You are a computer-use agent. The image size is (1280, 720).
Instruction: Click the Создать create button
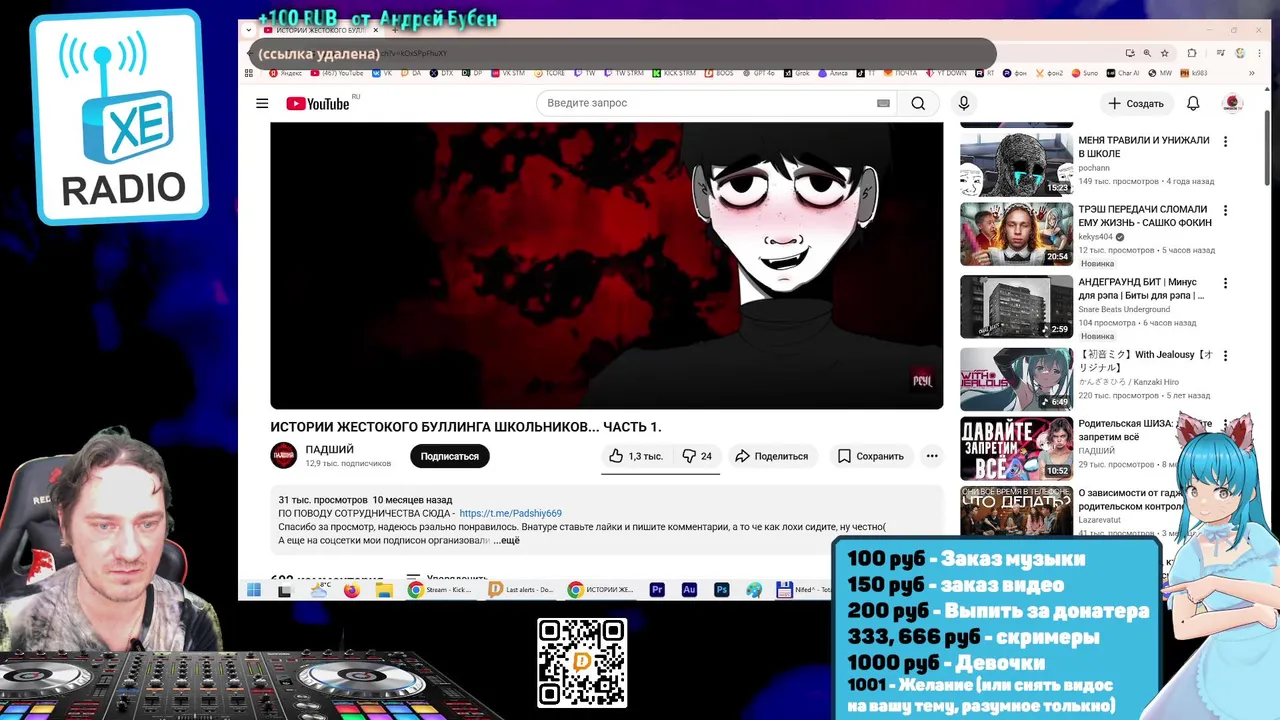tap(1136, 103)
